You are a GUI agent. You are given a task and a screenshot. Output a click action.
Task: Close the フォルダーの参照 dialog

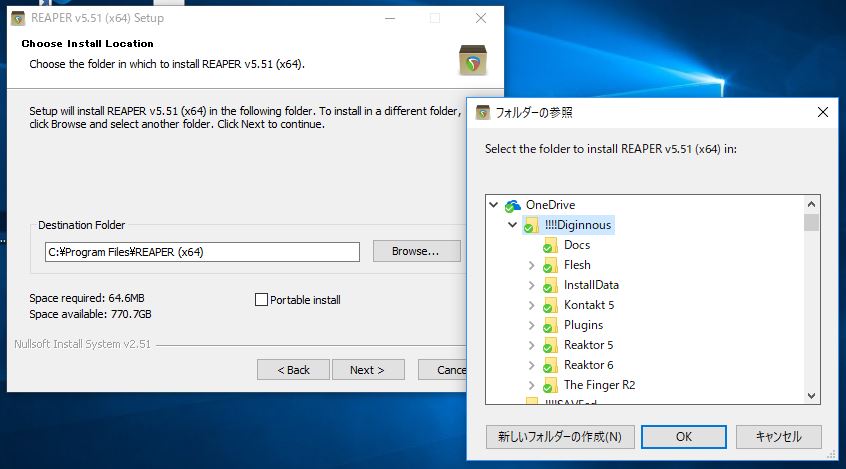(823, 112)
